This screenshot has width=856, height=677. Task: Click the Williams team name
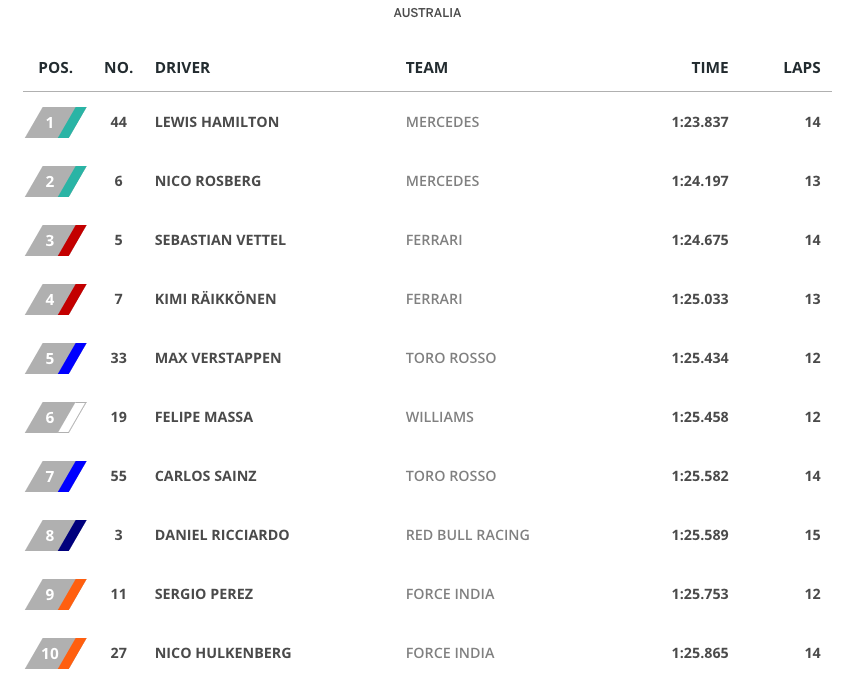440,417
